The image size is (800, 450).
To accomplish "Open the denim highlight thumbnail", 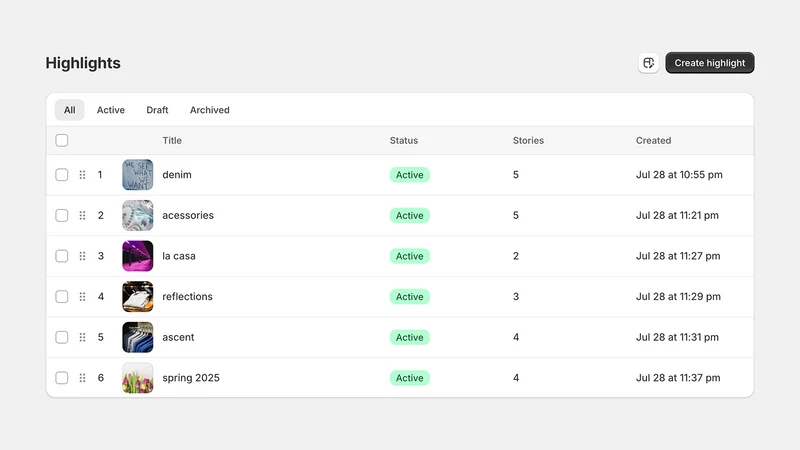I will point(138,174).
